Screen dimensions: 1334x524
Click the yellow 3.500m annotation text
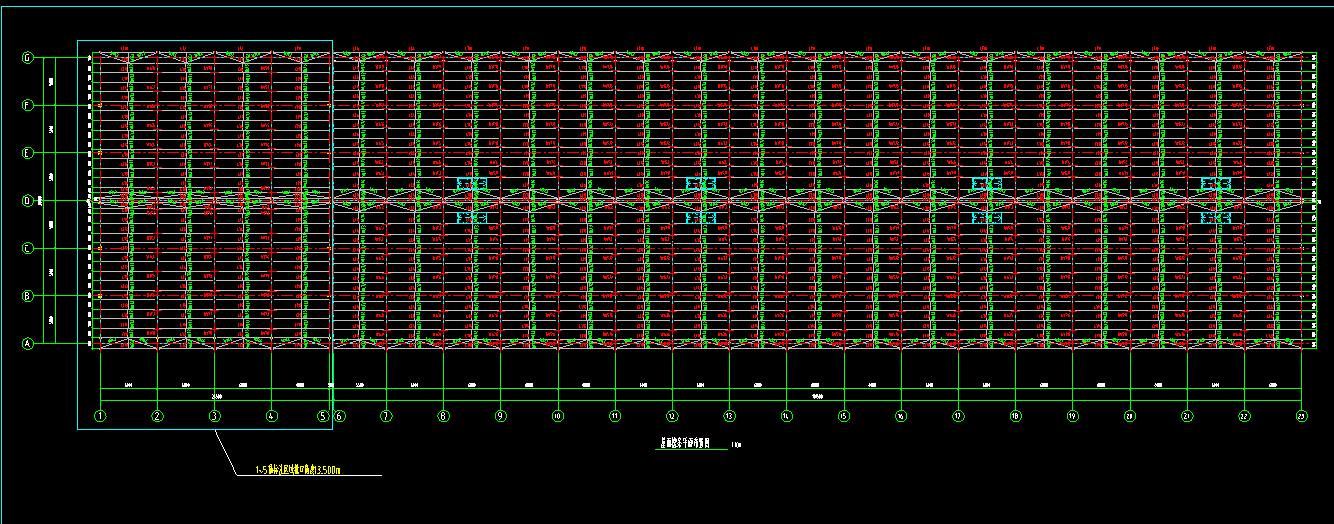[298, 470]
